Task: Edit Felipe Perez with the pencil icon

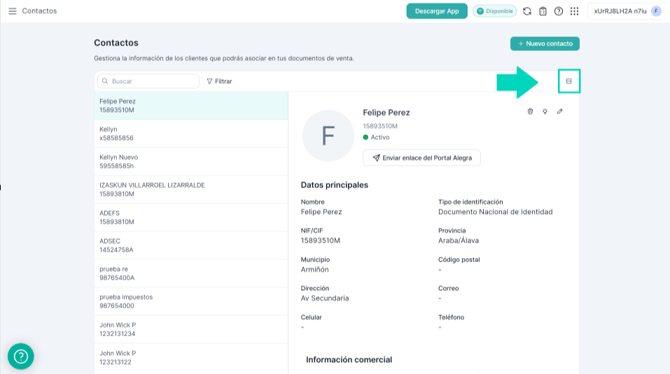Action: (x=560, y=112)
